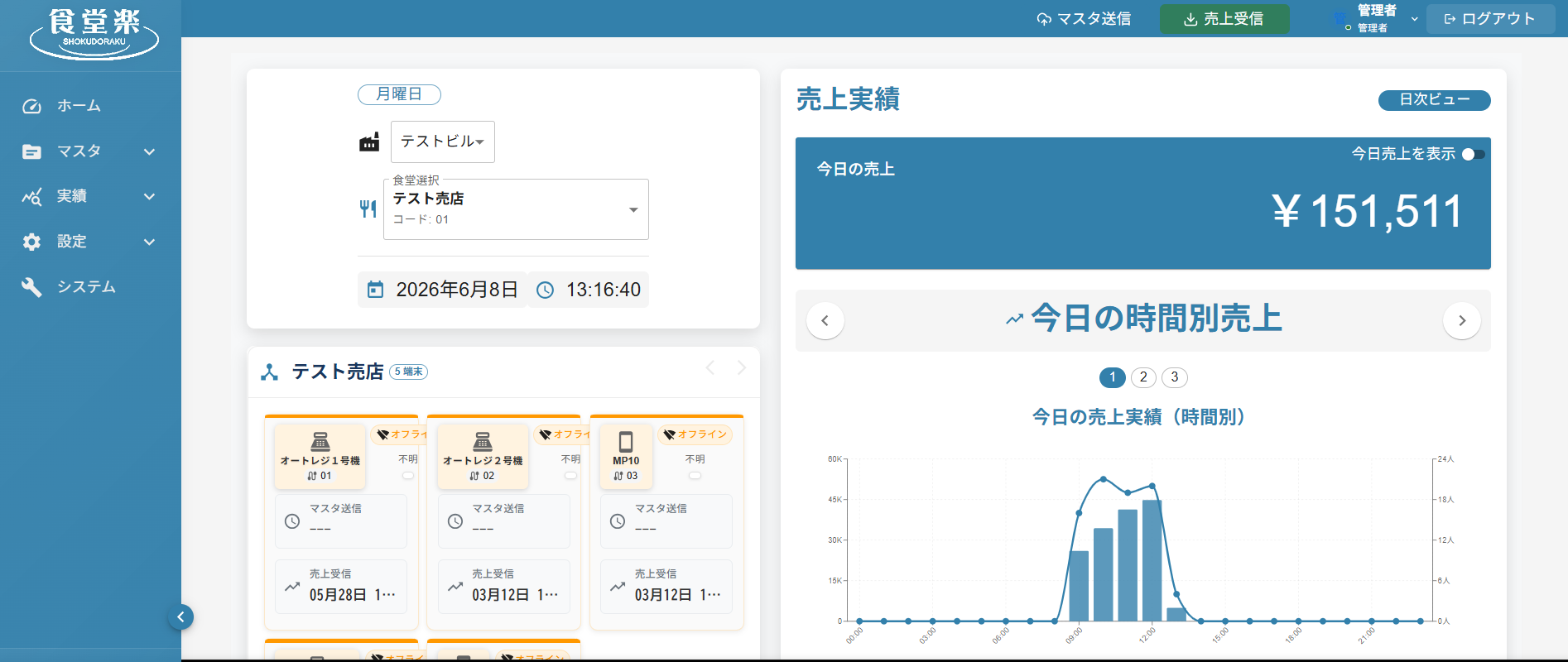Click the 食堂楽 SHOKUDORAKU logo
1568x662 pixels.
click(94, 34)
